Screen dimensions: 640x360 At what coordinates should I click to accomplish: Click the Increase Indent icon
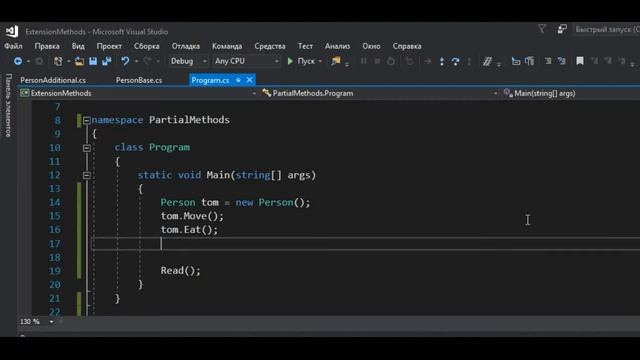click(x=562, y=61)
